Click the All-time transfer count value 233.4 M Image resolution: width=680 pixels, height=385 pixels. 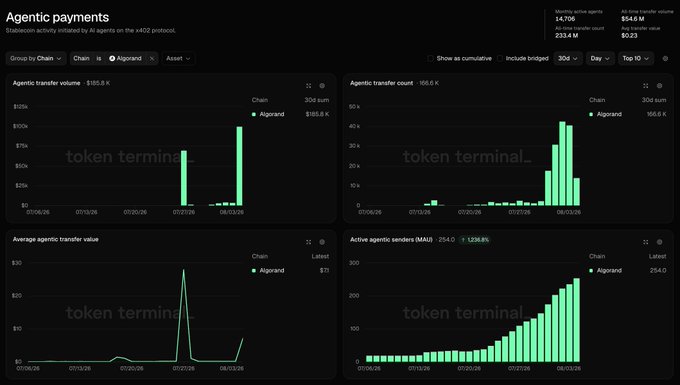pos(566,36)
